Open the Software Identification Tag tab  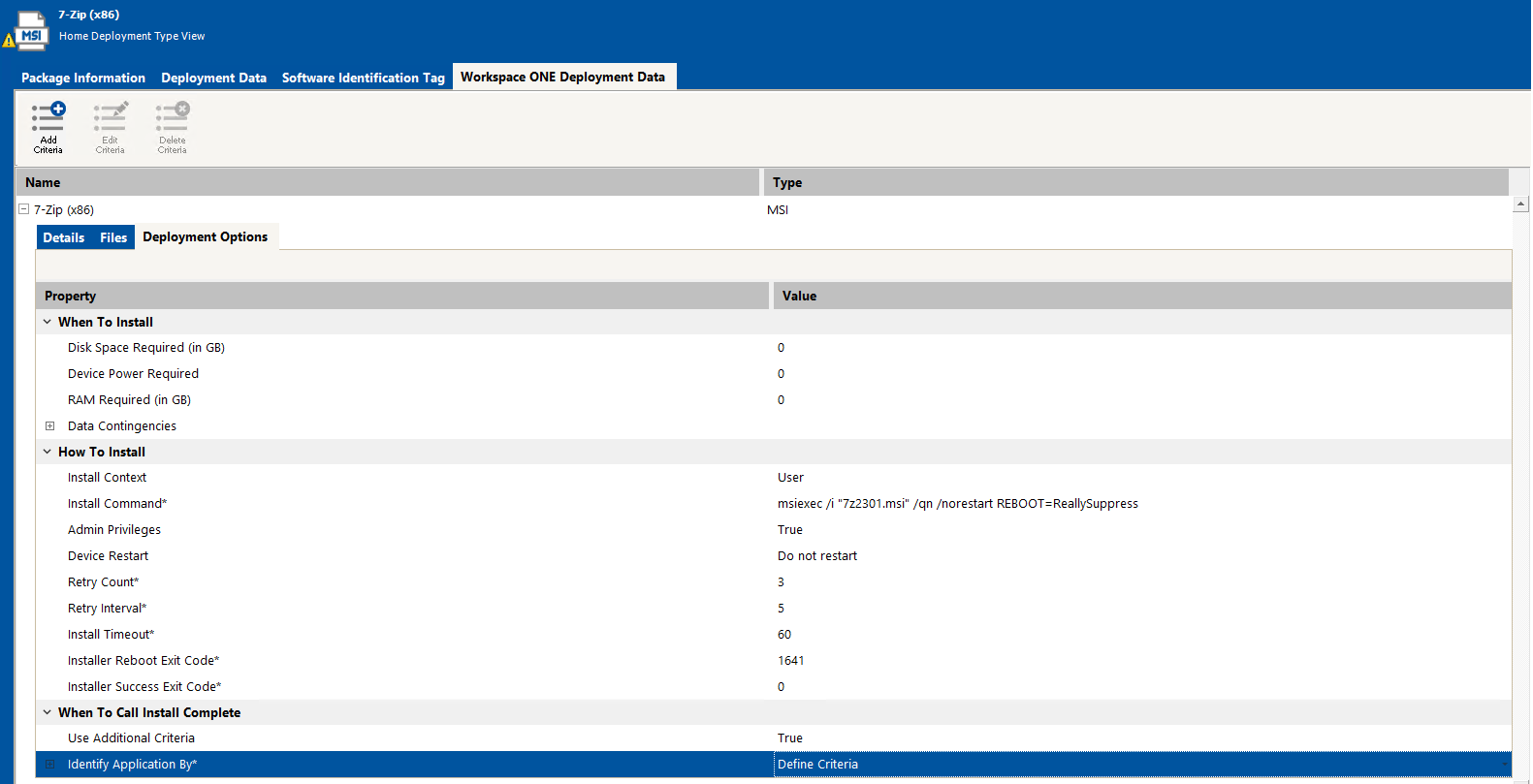(x=363, y=78)
